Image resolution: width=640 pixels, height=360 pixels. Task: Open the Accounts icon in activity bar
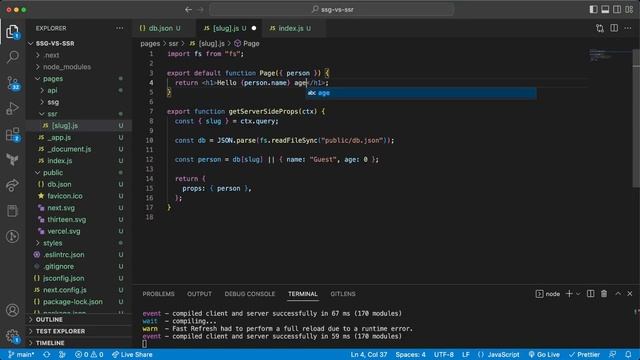pyautogui.click(x=13, y=310)
